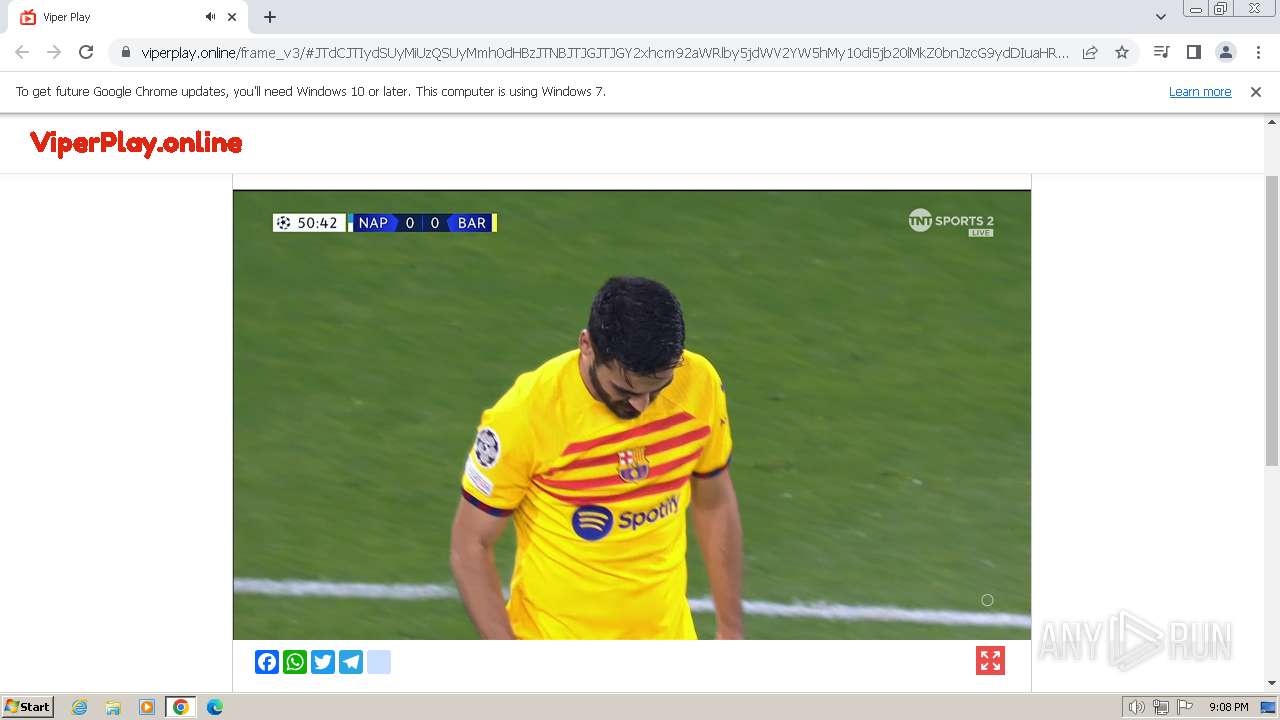
Task: View site security lock information
Action: click(x=126, y=52)
